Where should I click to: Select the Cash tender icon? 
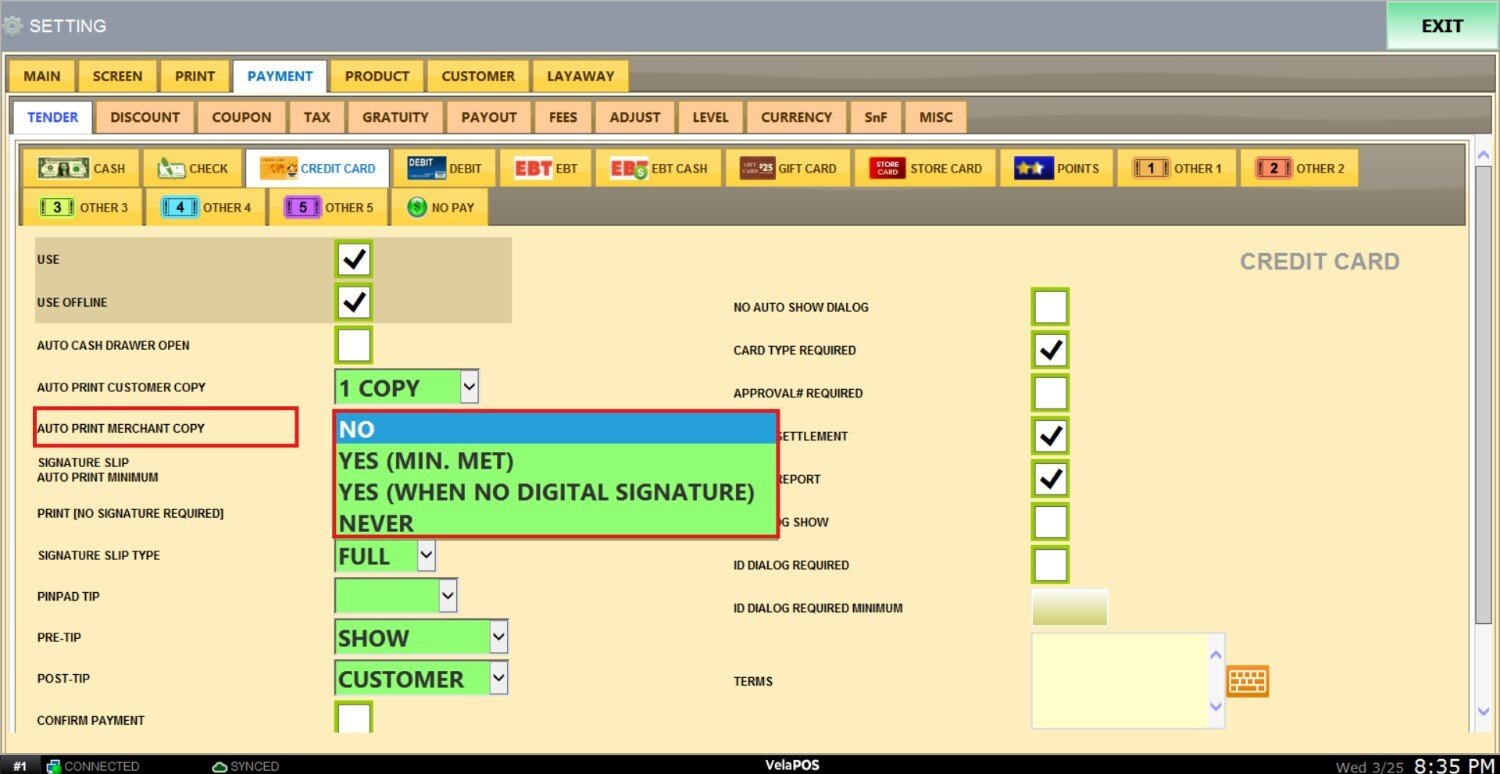click(82, 168)
